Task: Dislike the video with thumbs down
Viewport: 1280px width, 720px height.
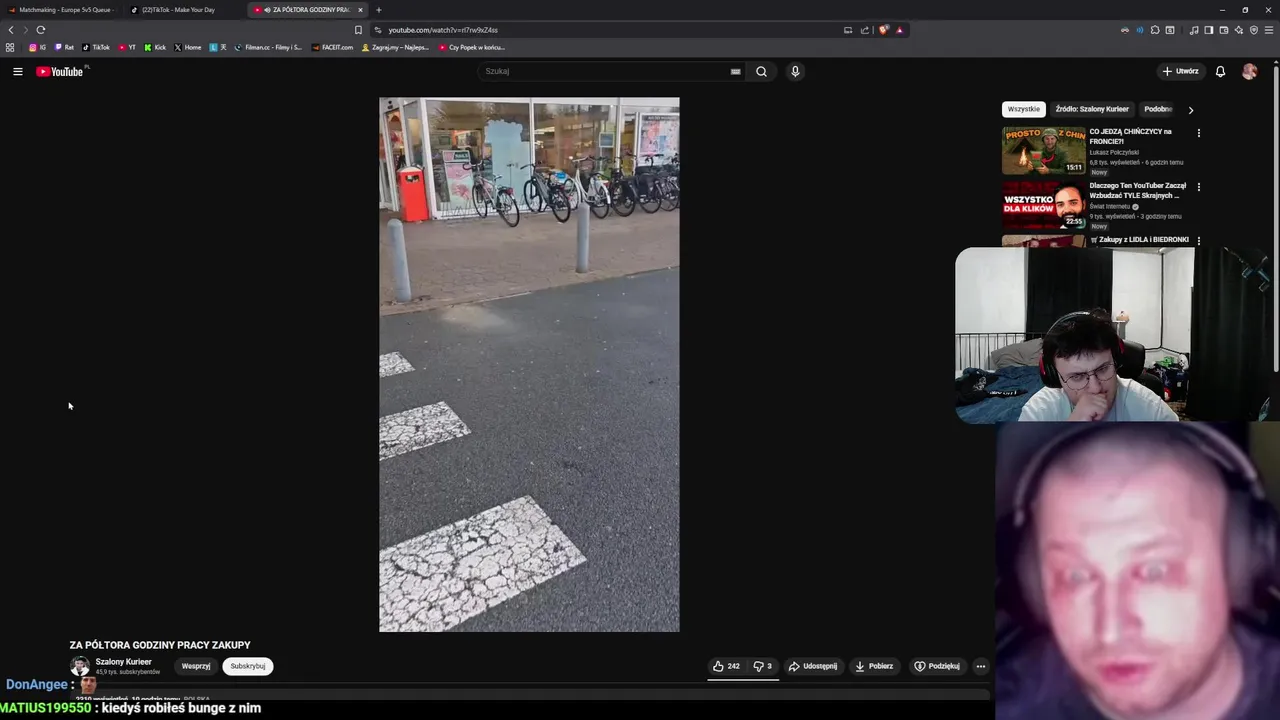Action: [763, 666]
